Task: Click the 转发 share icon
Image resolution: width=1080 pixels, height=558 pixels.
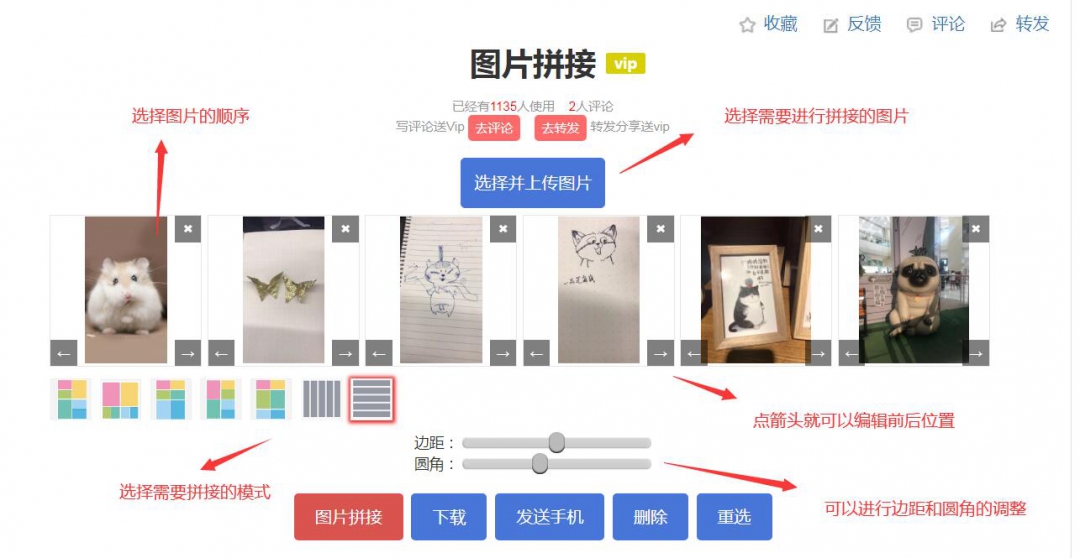Action: click(998, 25)
